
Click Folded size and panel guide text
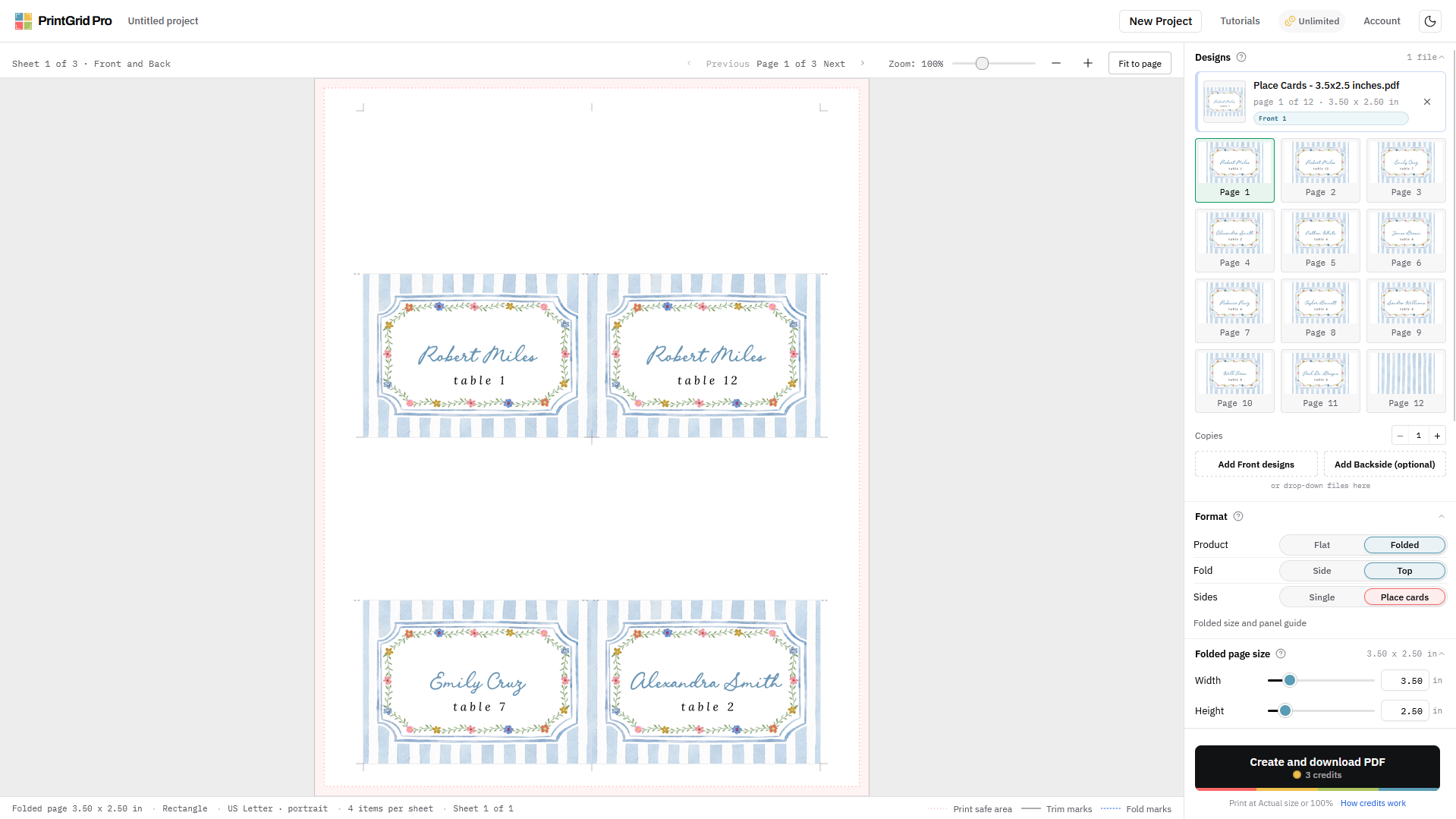click(x=1250, y=624)
